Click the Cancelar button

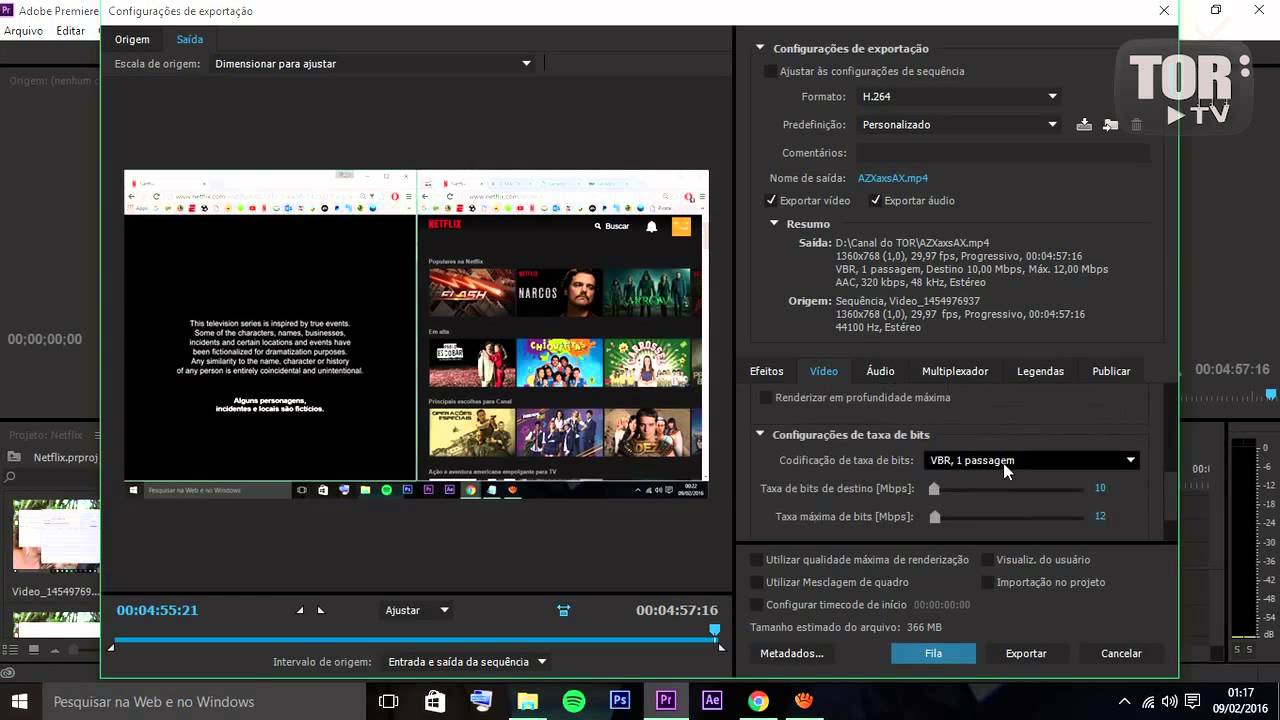pos(1121,653)
